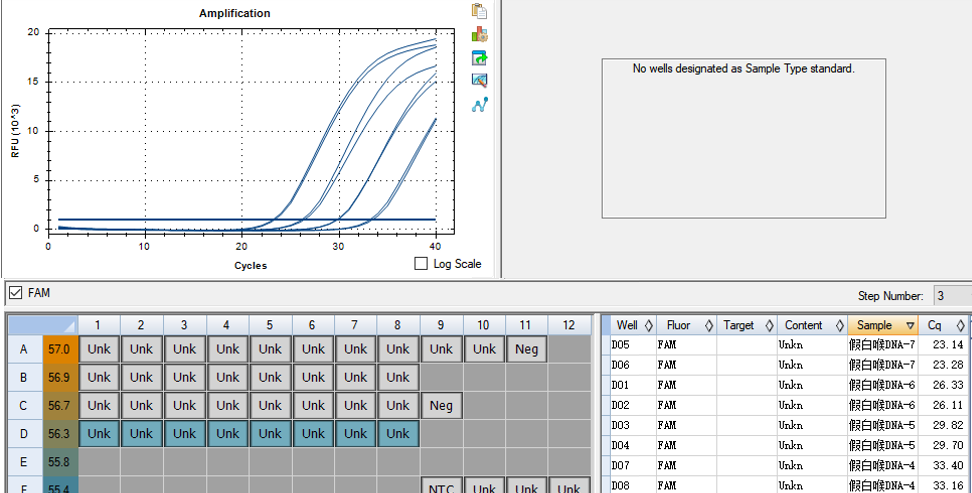Click the 57.0 temperature cell
Image resolution: width=972 pixels, height=493 pixels.
coord(59,349)
